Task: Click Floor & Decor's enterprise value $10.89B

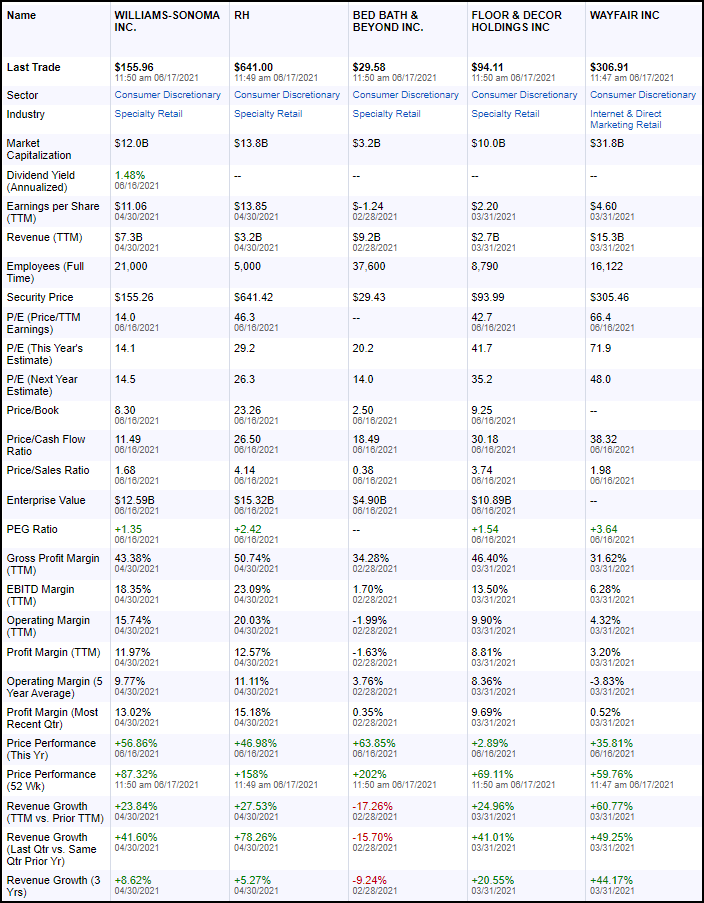Action: 491,500
